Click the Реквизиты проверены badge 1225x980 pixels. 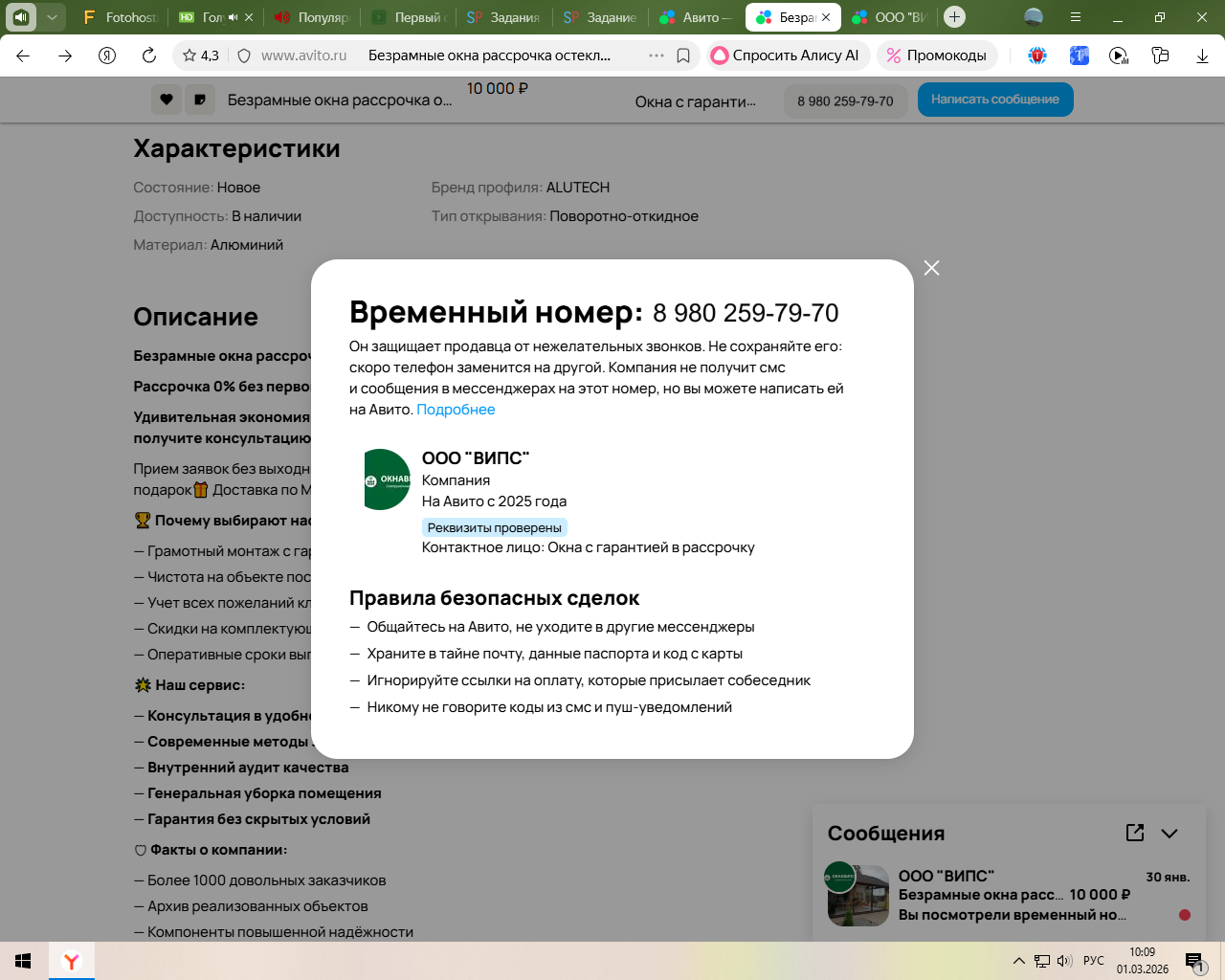(495, 527)
